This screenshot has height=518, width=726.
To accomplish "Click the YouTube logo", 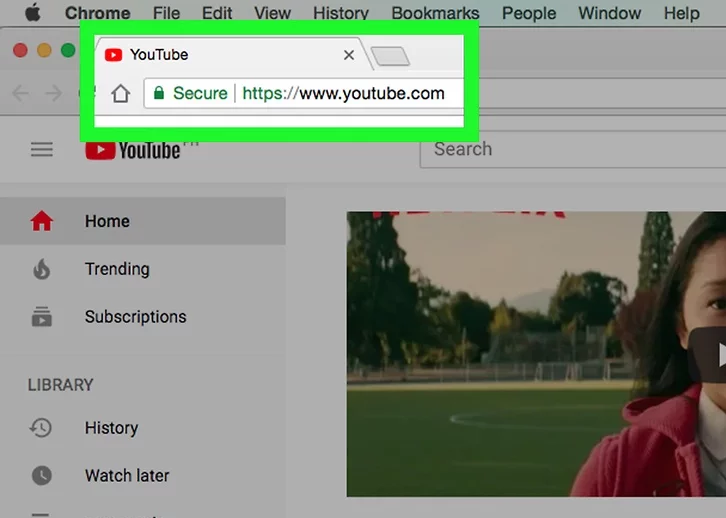I will [132, 150].
